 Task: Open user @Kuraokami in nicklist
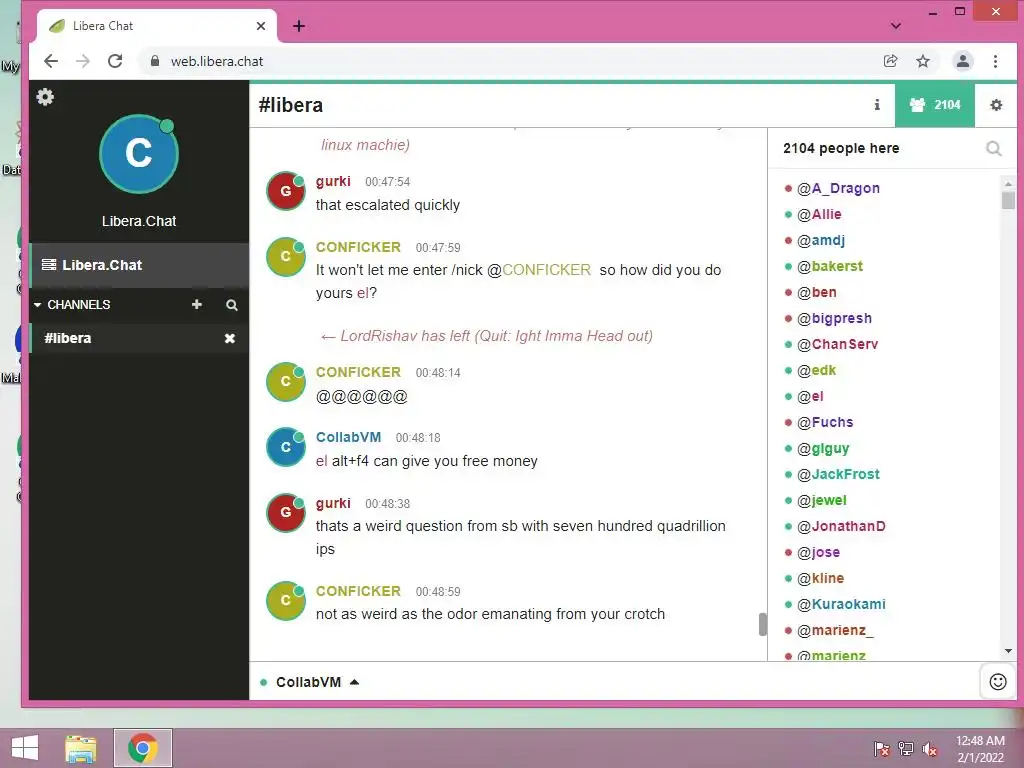841,604
